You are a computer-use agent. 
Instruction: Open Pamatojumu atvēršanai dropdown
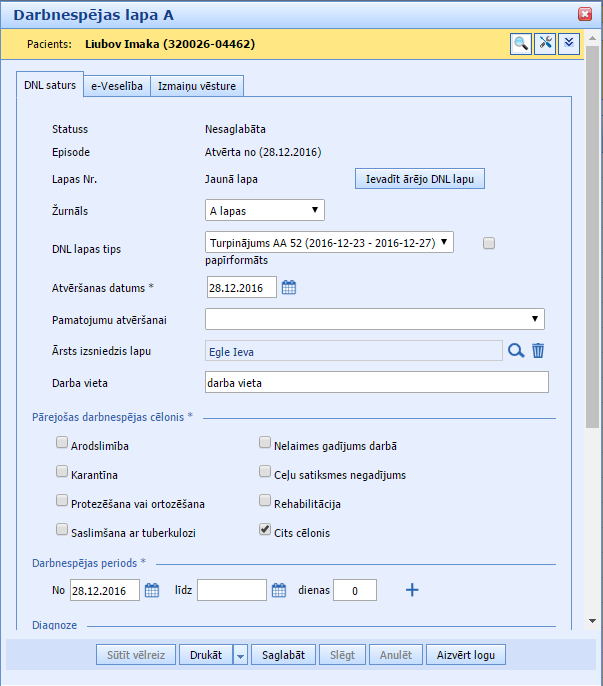374,319
